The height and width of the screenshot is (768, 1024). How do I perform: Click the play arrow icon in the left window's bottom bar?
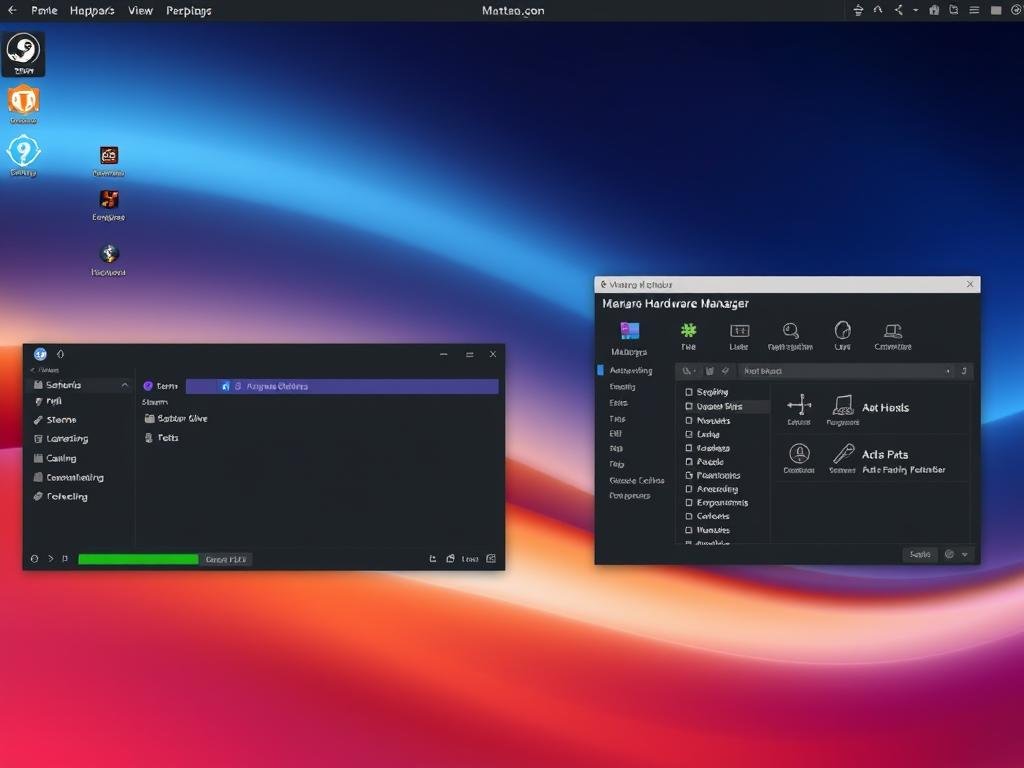click(50, 559)
